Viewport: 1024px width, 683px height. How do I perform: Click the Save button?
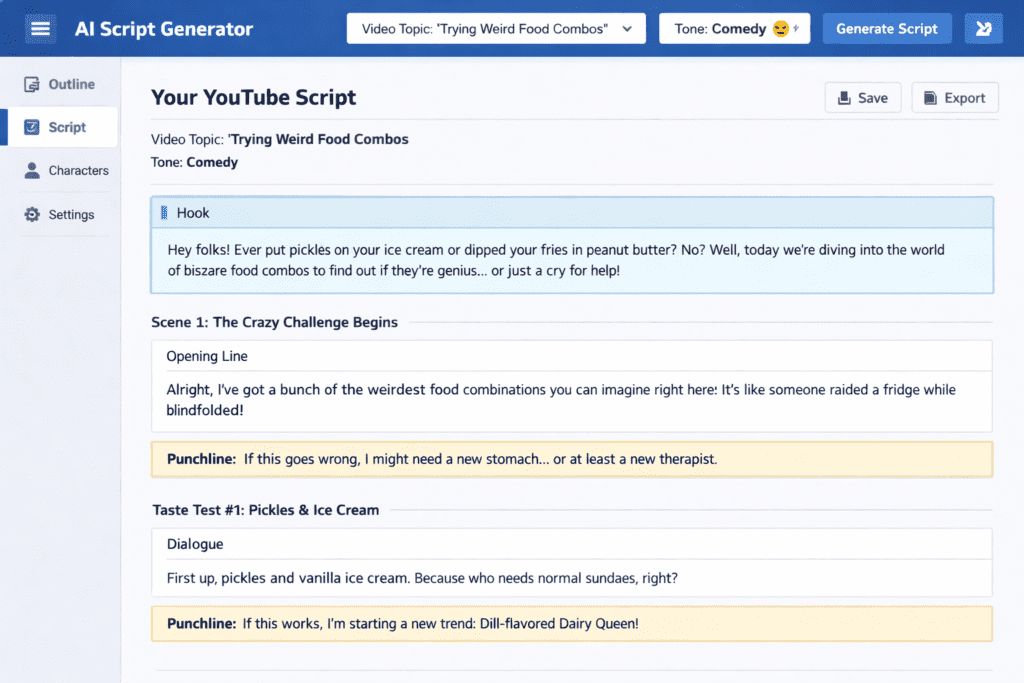tap(862, 98)
